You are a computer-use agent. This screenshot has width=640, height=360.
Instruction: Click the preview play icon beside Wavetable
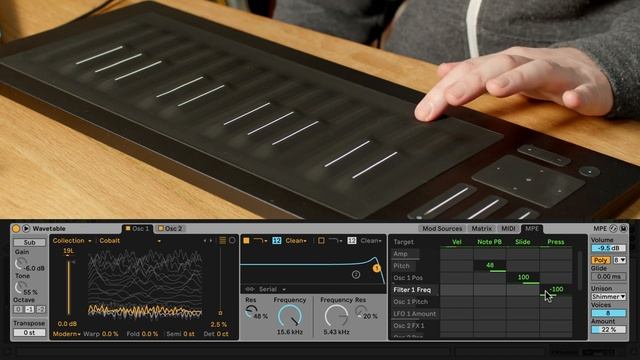[x=26, y=229]
